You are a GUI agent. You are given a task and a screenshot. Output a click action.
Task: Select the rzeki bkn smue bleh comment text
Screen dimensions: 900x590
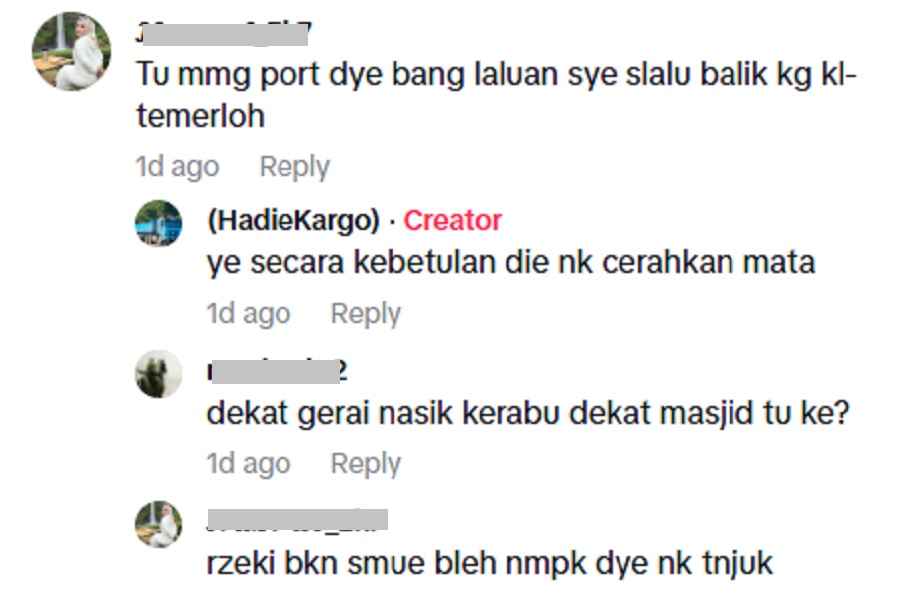click(x=490, y=564)
